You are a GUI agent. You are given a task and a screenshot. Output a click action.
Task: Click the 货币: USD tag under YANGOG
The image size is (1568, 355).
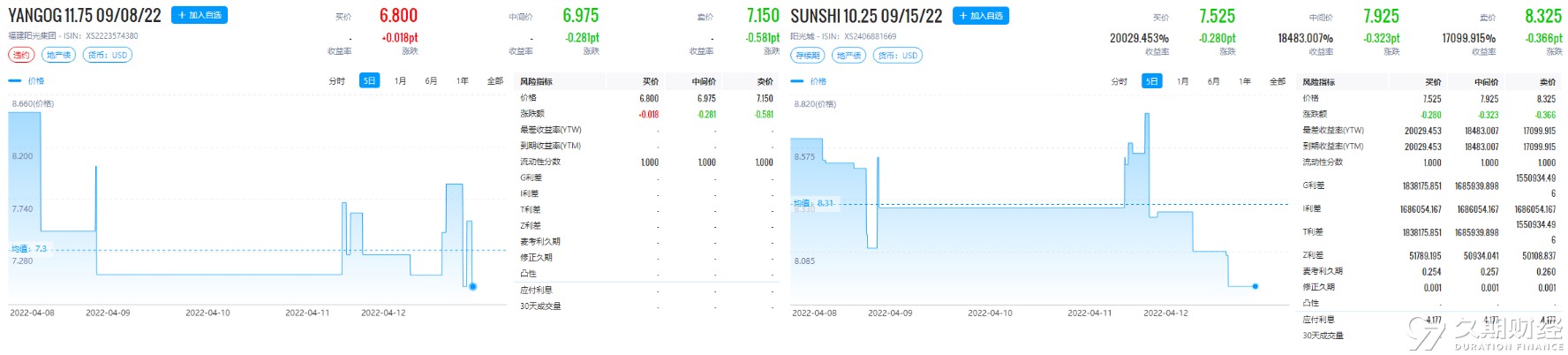coord(108,55)
